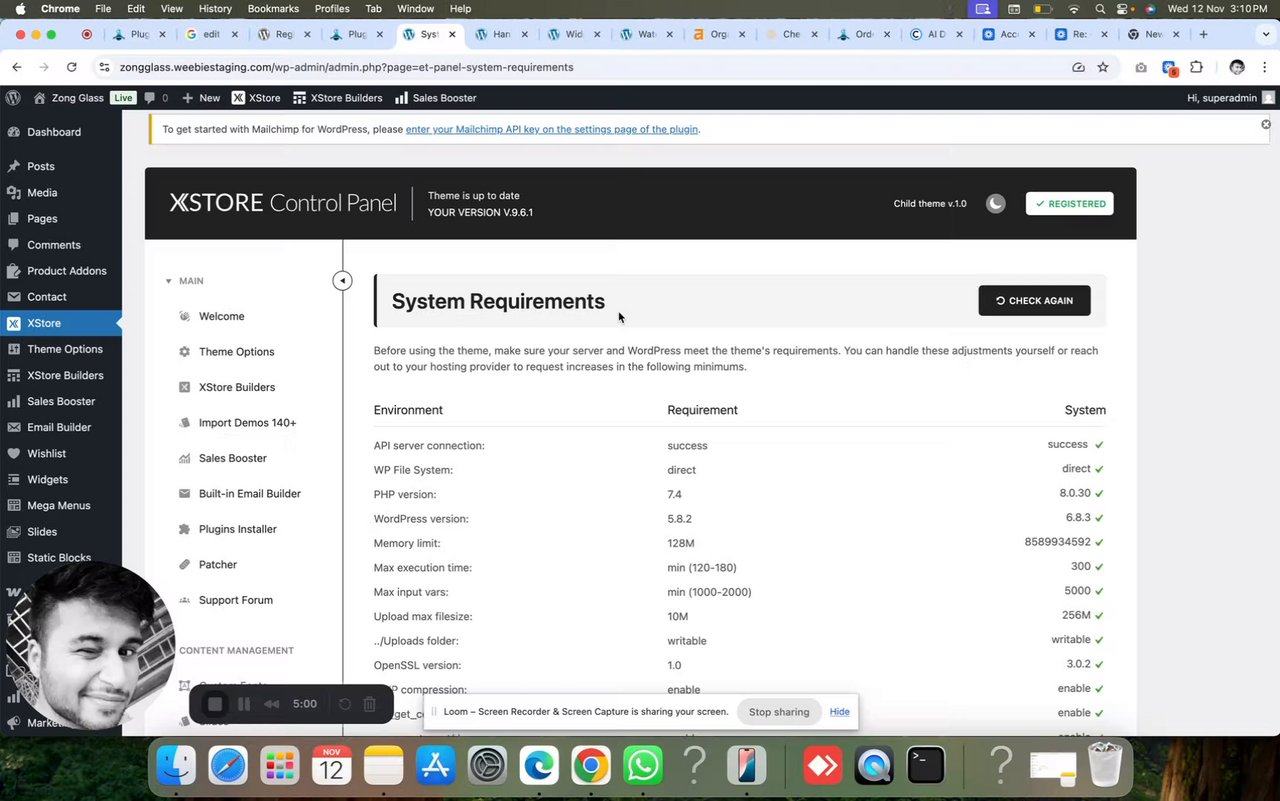This screenshot has height=801, width=1280.
Task: Open Finder from the dock
Action: [176, 767]
